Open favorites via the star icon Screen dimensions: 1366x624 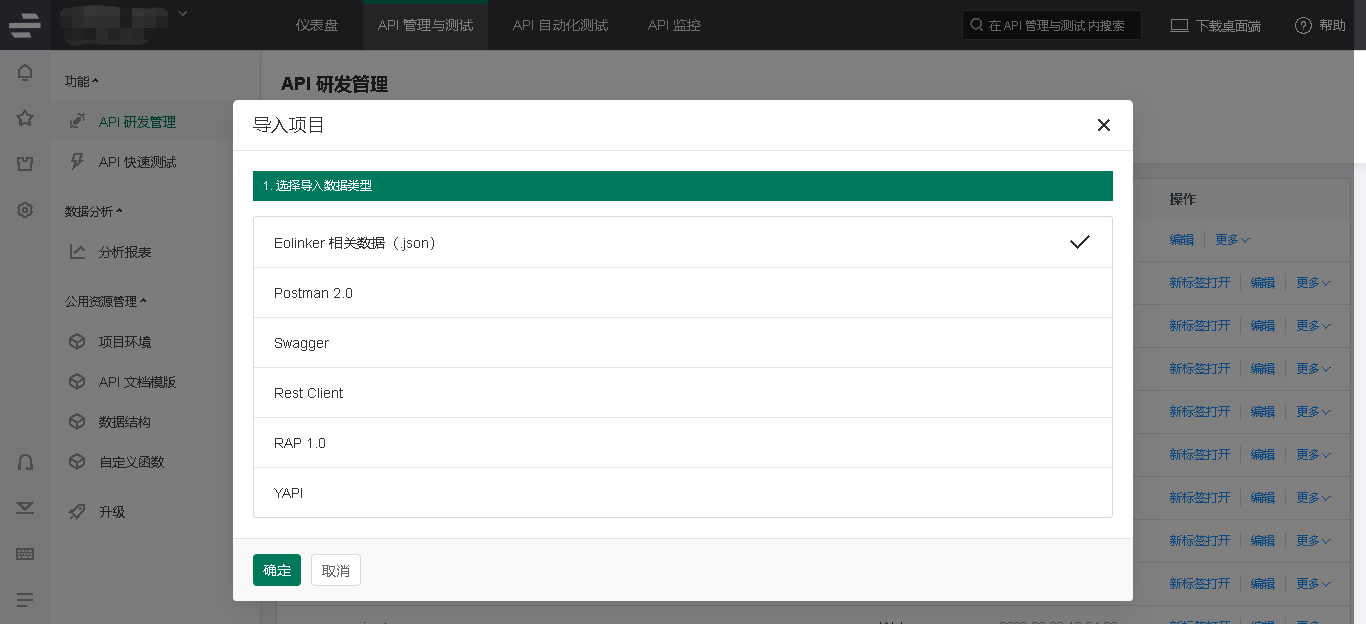(25, 118)
